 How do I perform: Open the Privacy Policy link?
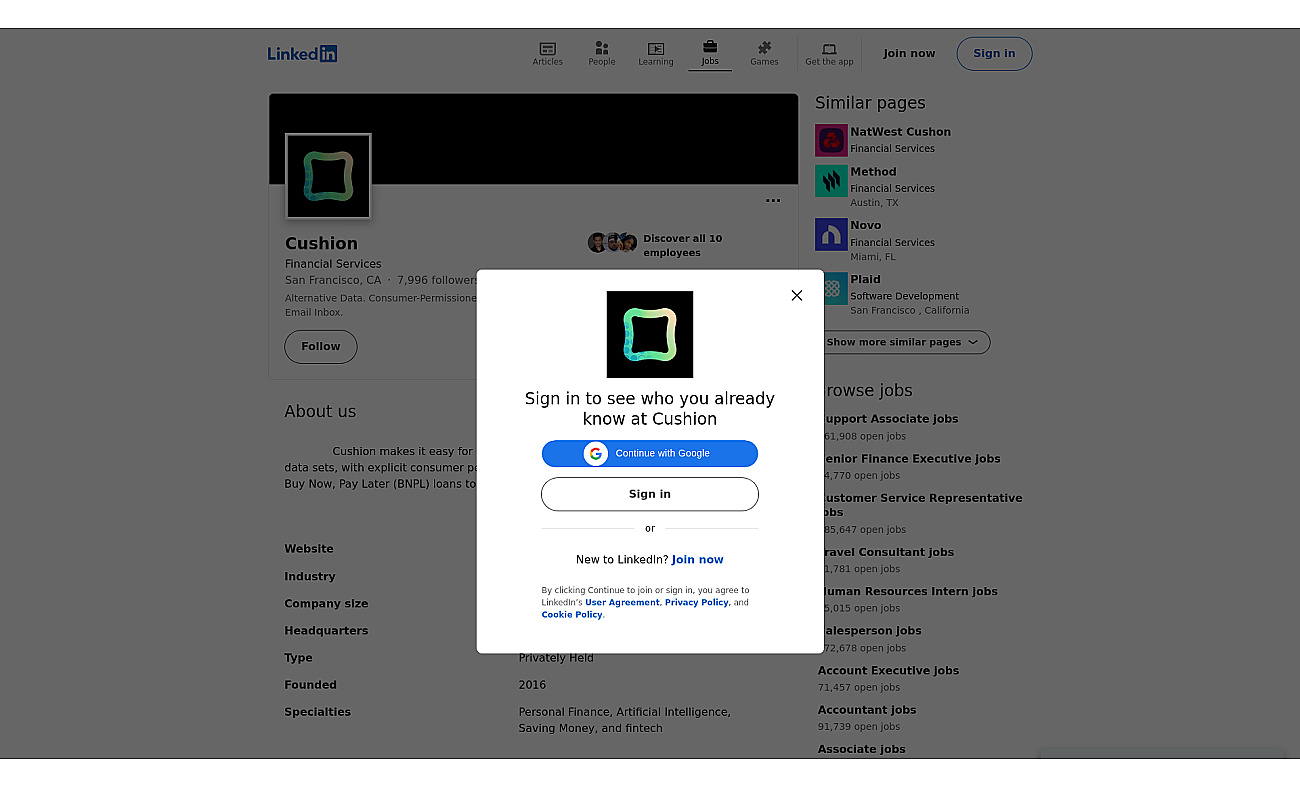697,603
